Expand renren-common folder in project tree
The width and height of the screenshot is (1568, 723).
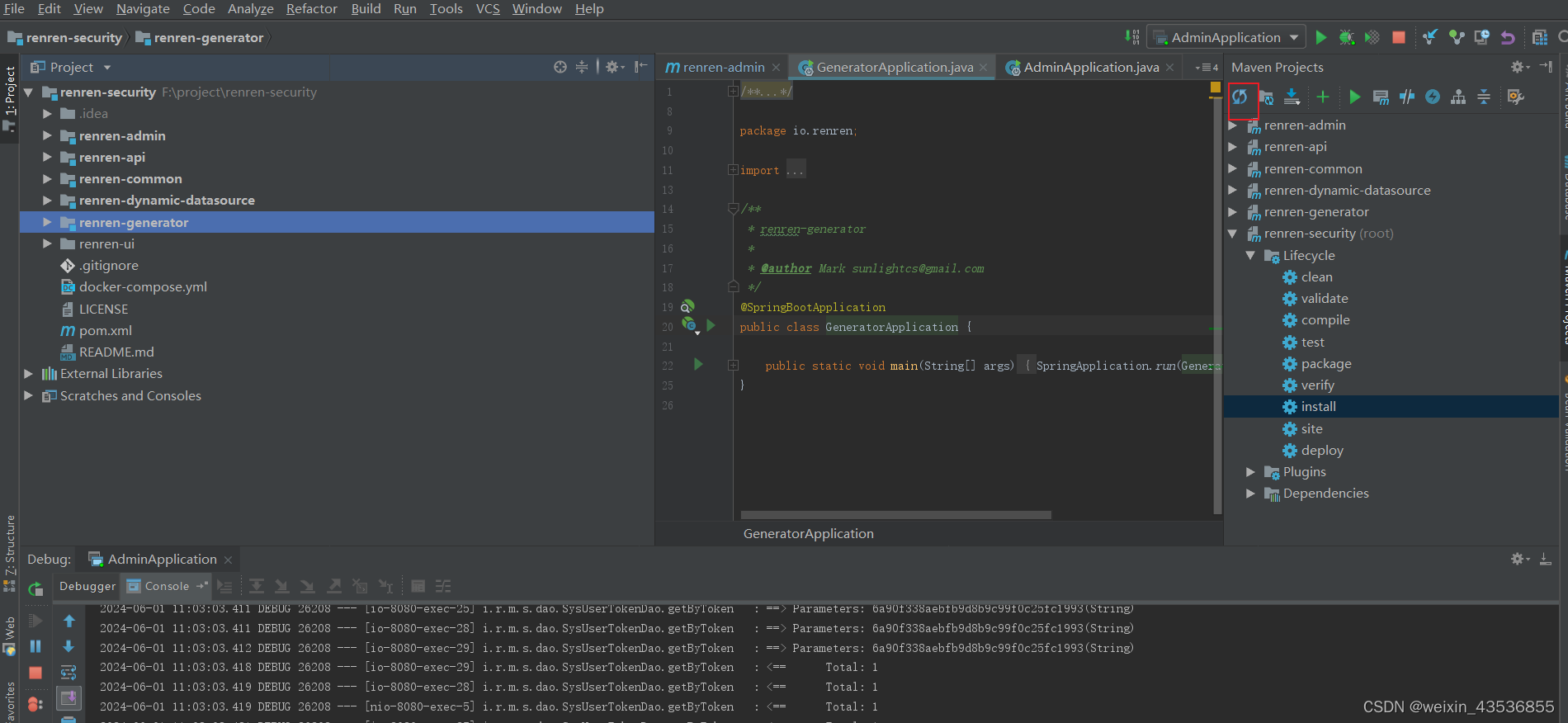pyautogui.click(x=47, y=178)
